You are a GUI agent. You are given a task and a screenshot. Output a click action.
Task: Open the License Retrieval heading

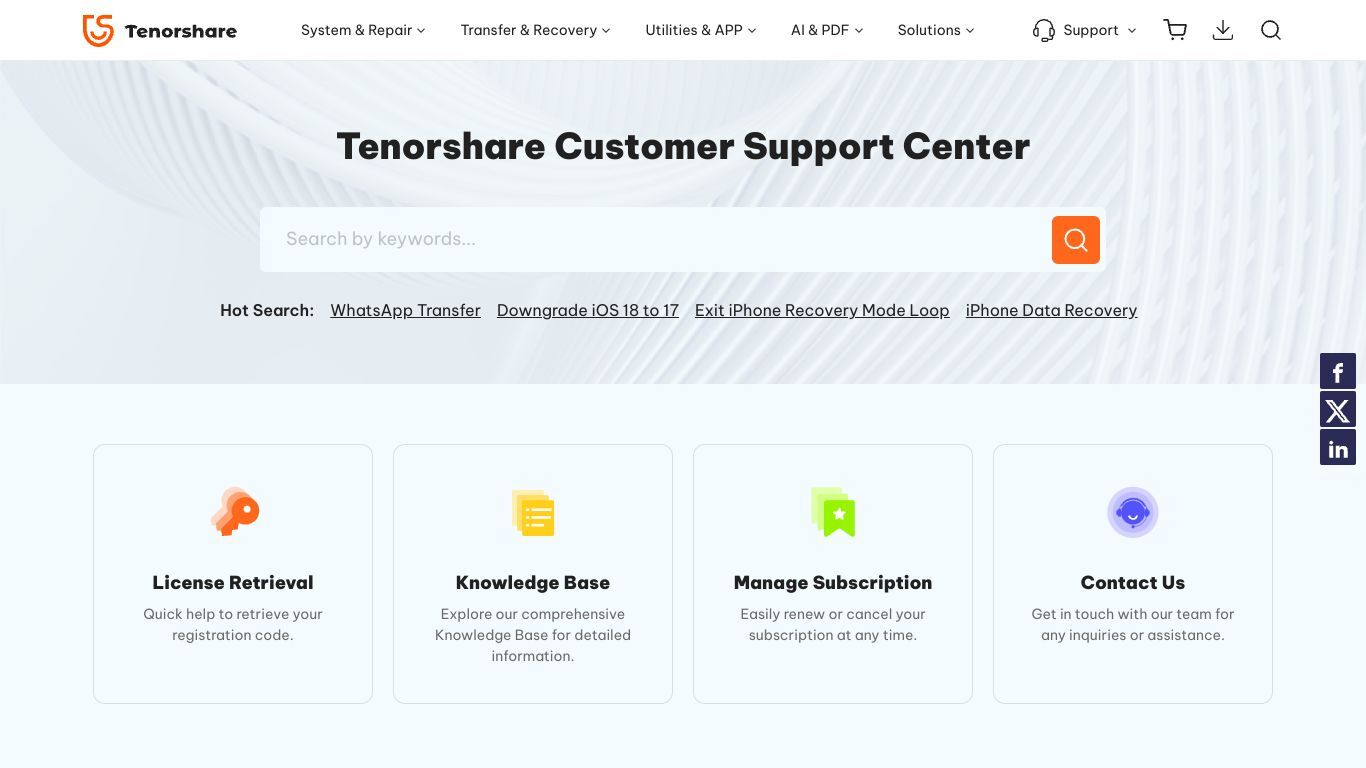(x=233, y=582)
